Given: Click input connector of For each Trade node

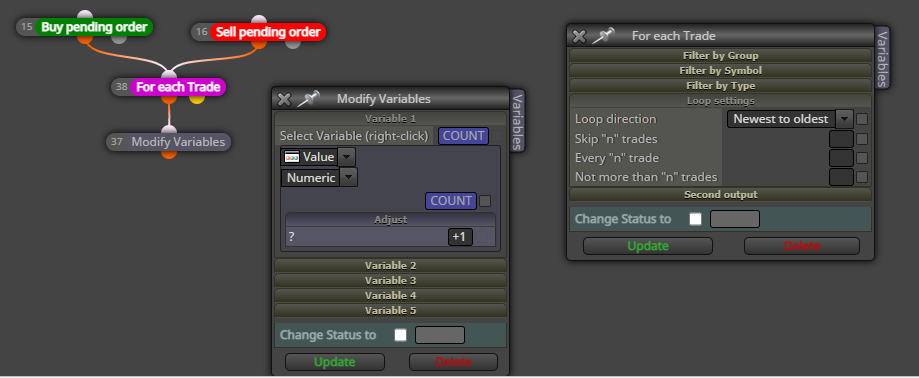Looking at the screenshot, I should pyautogui.click(x=169, y=74).
